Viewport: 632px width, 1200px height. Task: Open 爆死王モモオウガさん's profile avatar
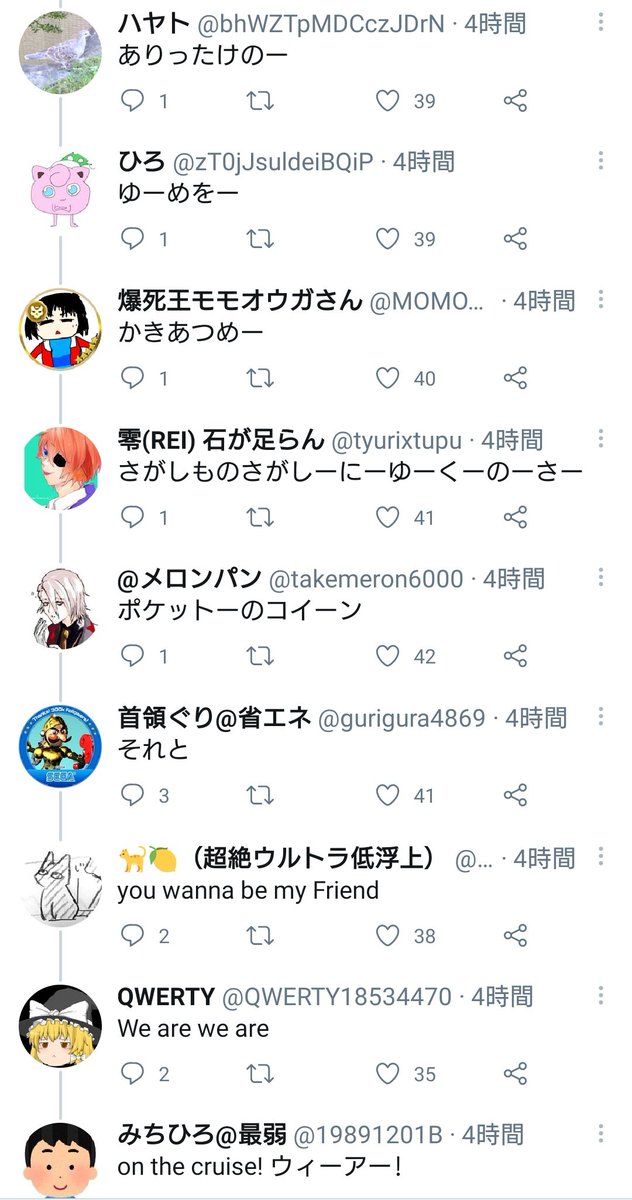coord(60,329)
